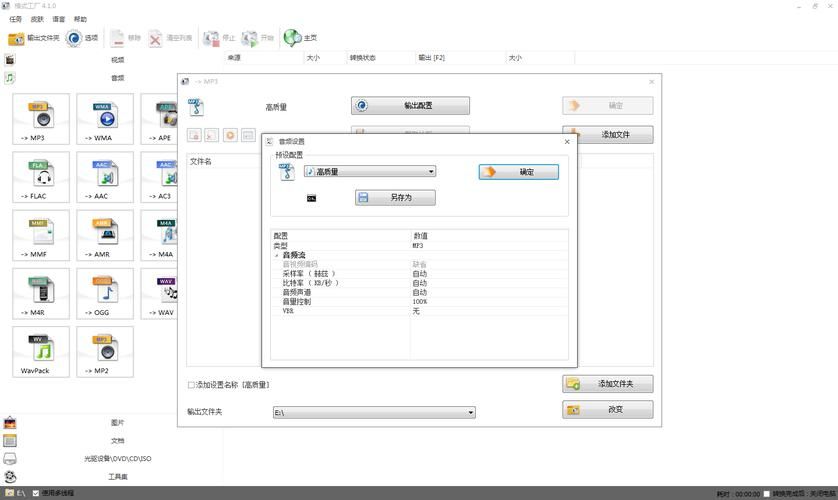
Task: Click the WavPack format icon
Action: (x=41, y=350)
